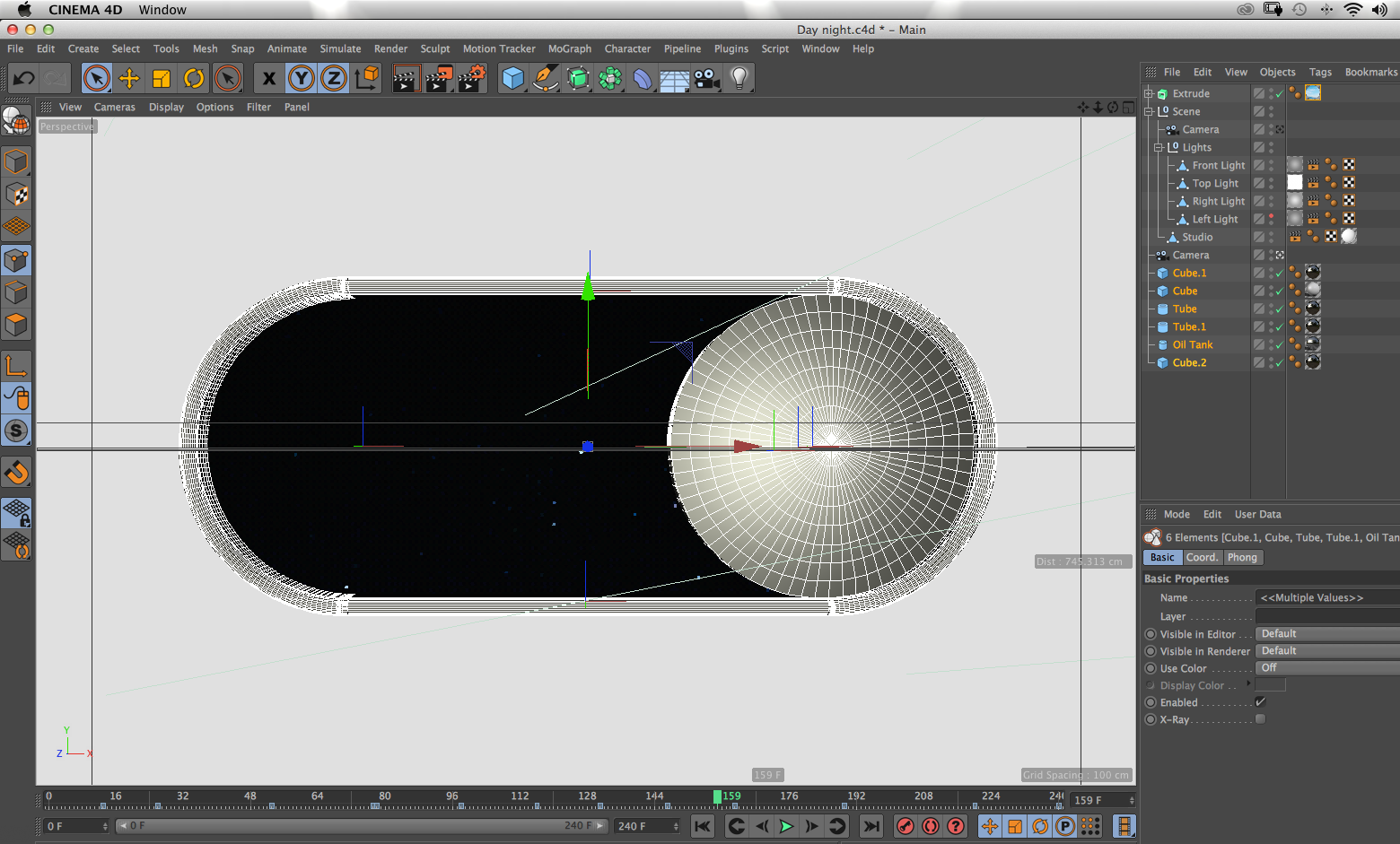Viewport: 1400px width, 844px height.
Task: Open the Cube primitive tool
Action: (512, 79)
